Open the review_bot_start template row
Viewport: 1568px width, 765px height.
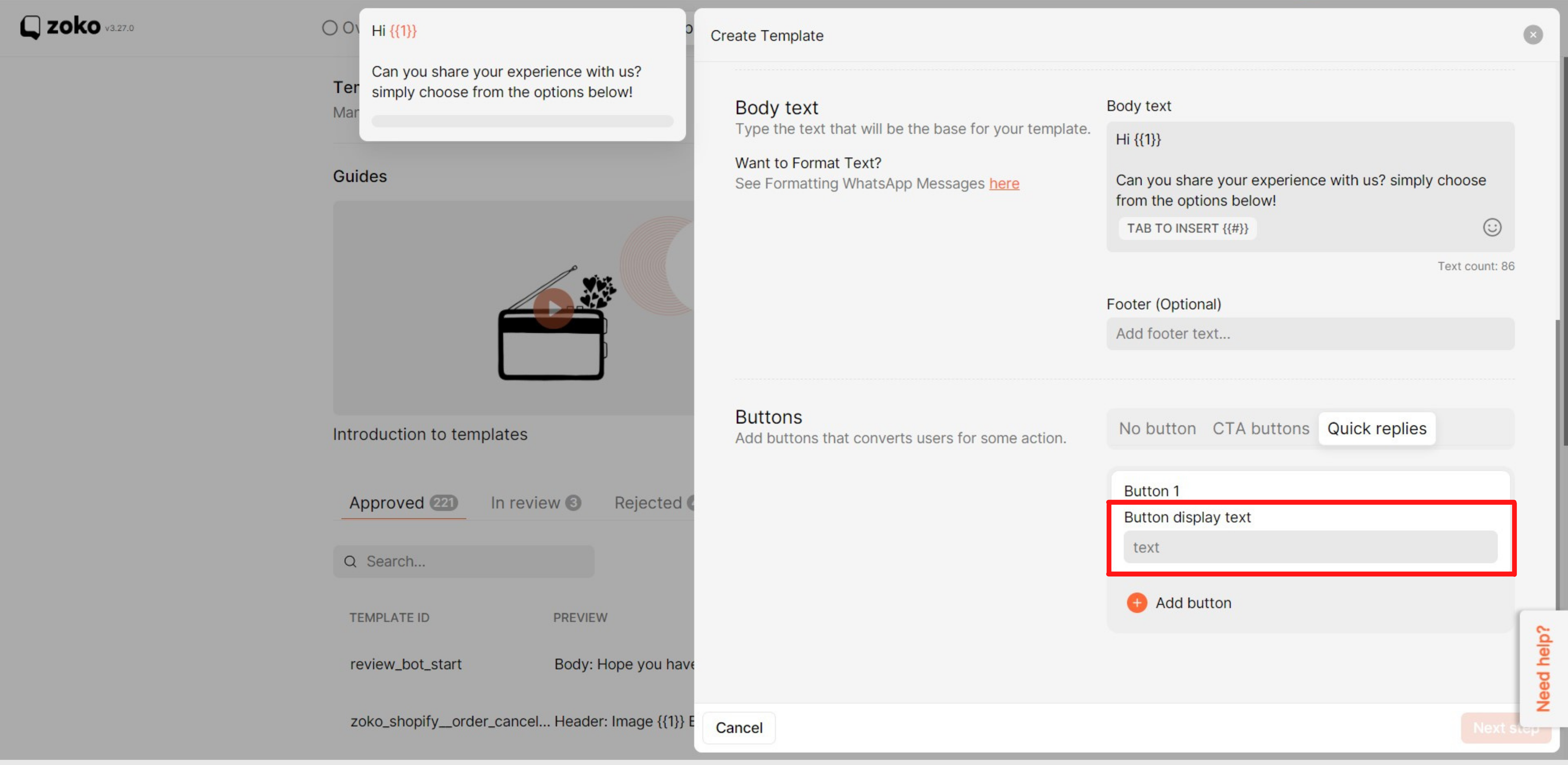click(x=513, y=664)
